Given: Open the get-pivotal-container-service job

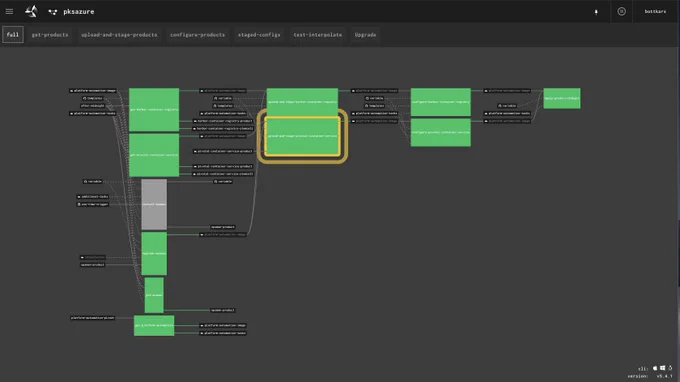Looking at the screenshot, I should coord(154,155).
